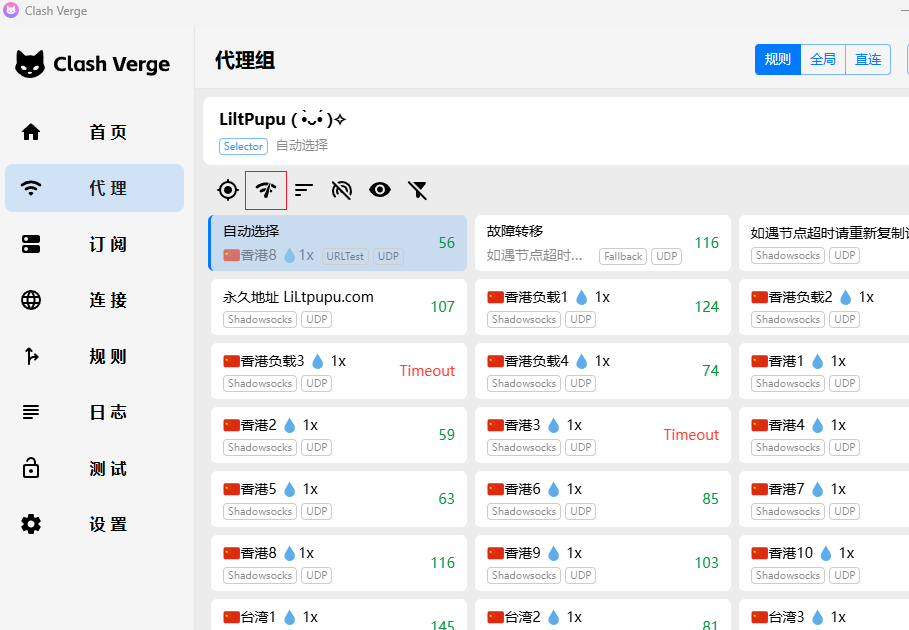Toggle the eye display mode icon
Screen dimensions: 909x630
coord(380,190)
